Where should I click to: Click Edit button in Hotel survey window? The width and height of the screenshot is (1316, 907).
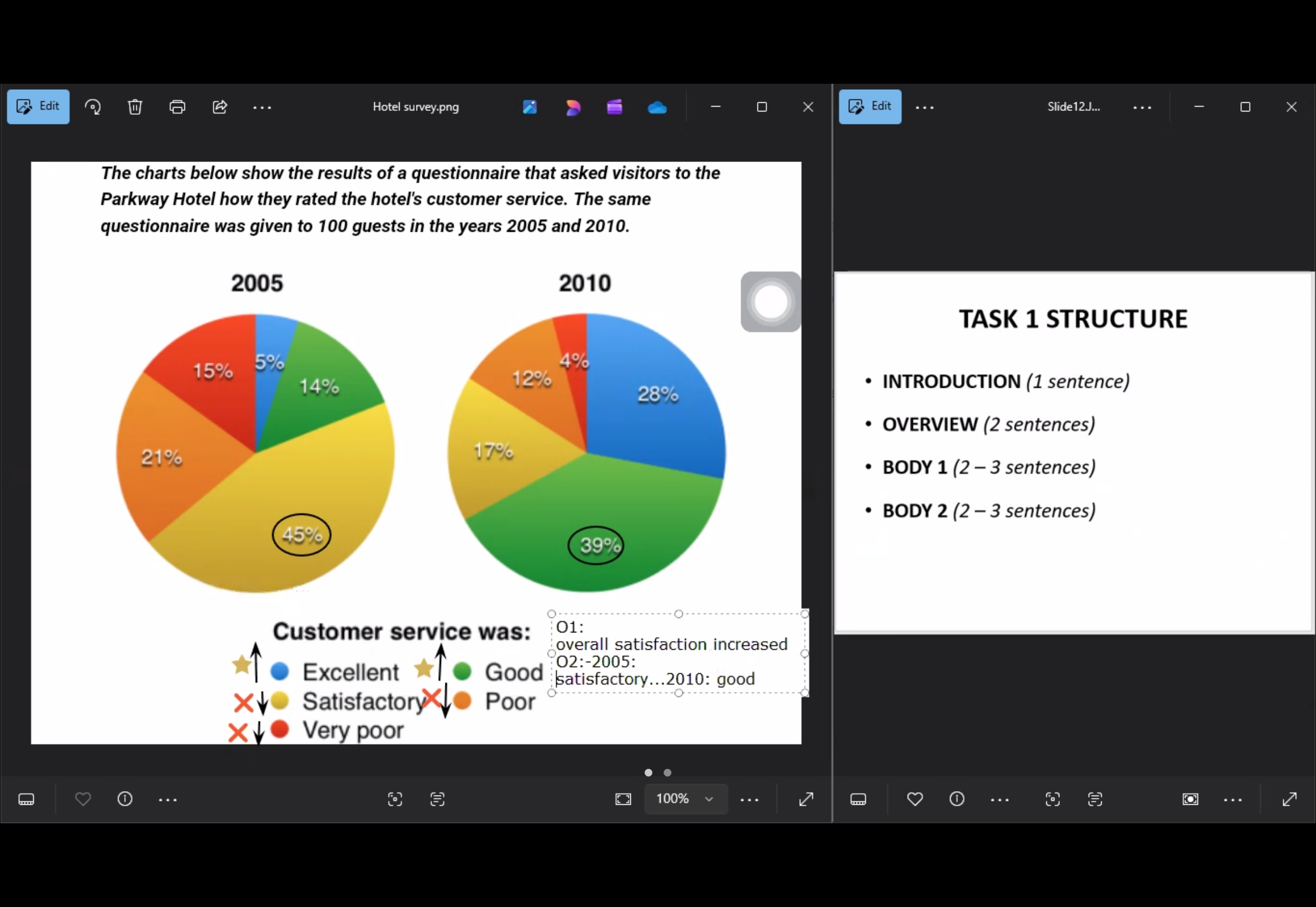click(x=38, y=106)
